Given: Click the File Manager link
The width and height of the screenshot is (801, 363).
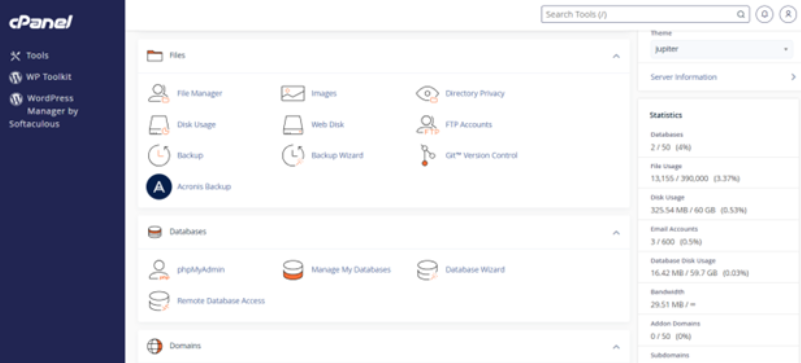Looking at the screenshot, I should 200,93.
